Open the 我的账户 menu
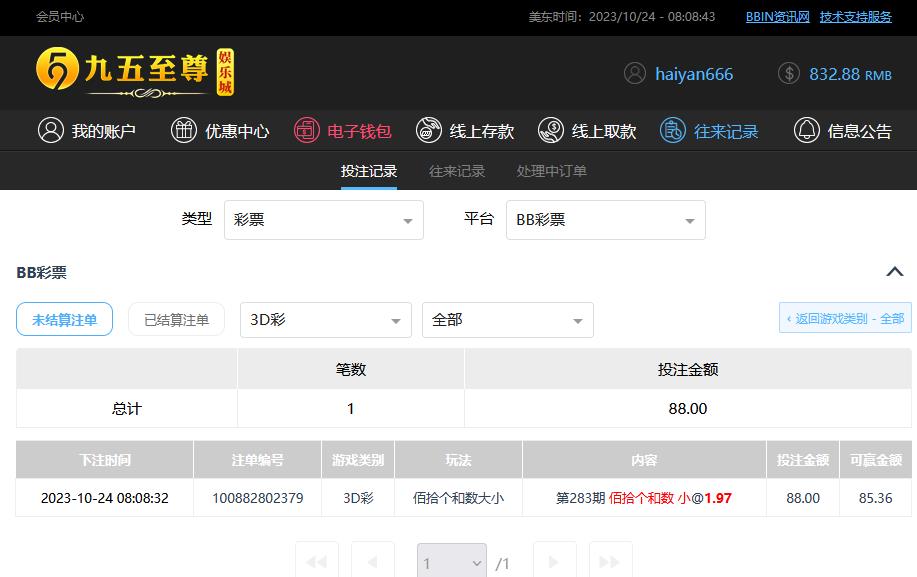917x577 pixels. pyautogui.click(x=87, y=131)
